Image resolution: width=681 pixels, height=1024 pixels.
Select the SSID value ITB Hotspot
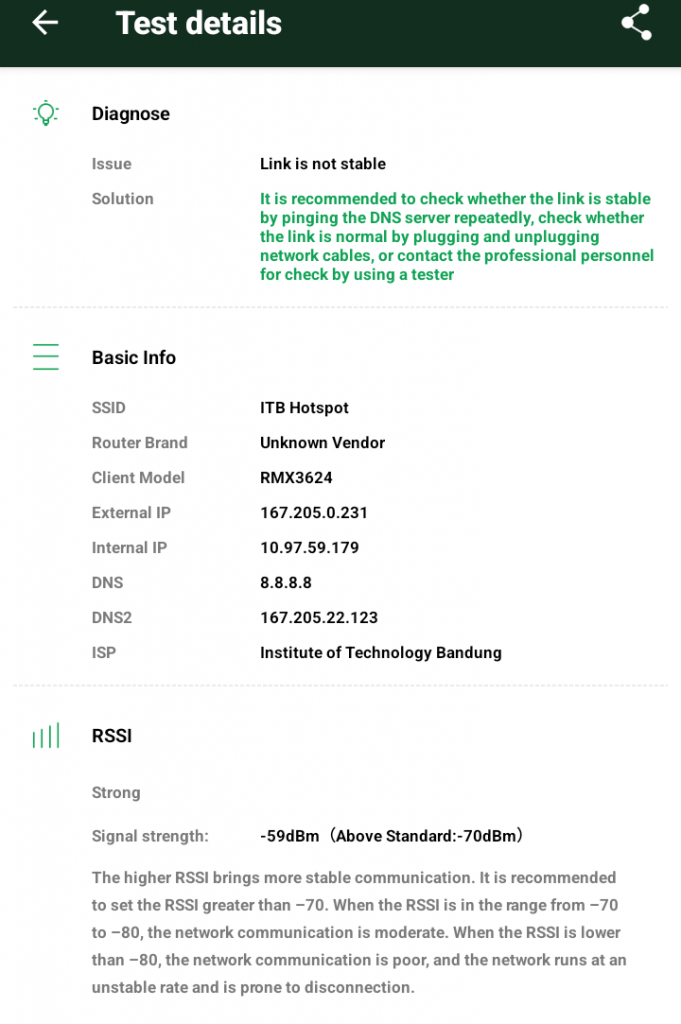tap(304, 408)
